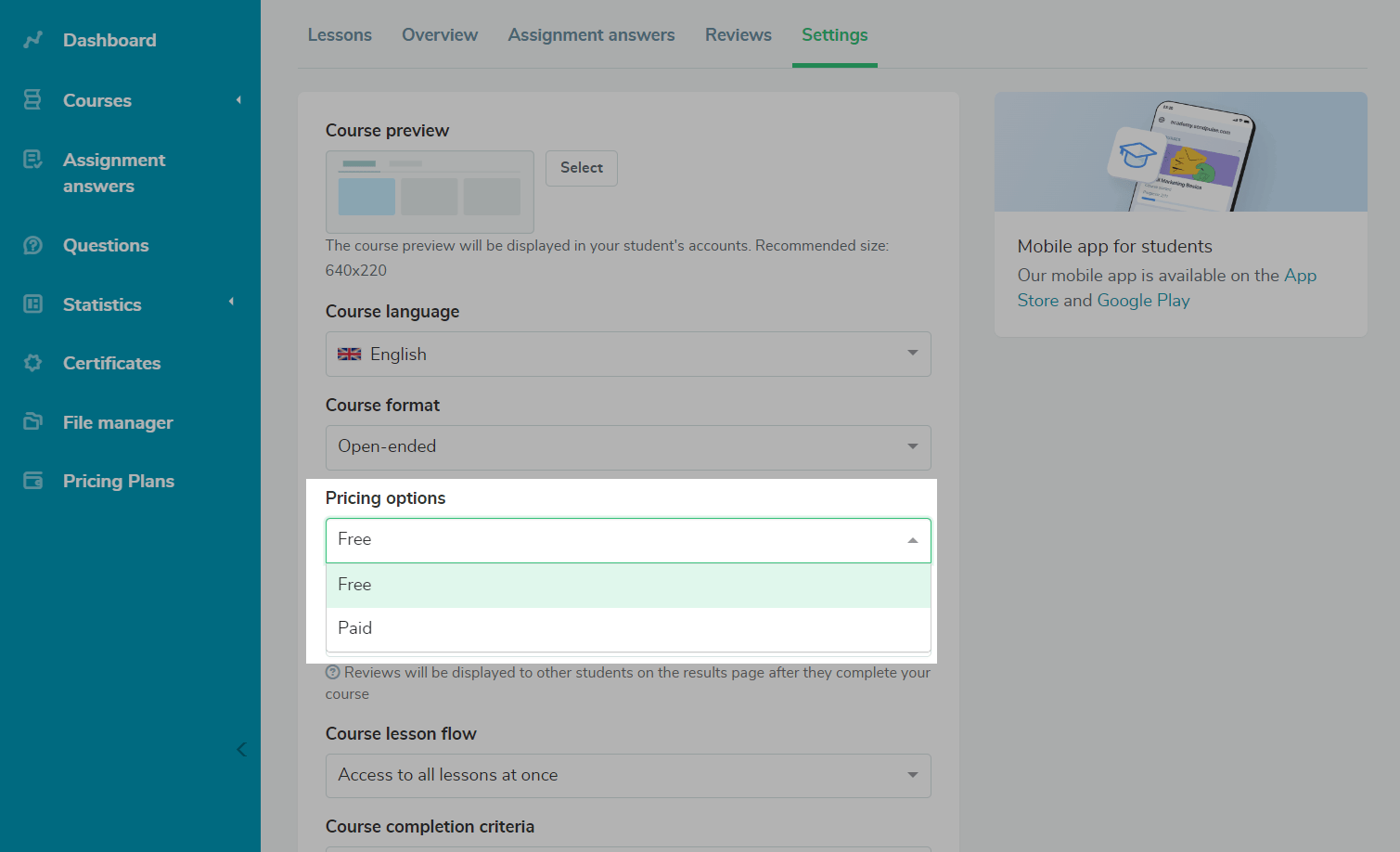Viewport: 1400px width, 852px height.
Task: Click the course preview placeholder thumbnail
Action: [x=430, y=192]
